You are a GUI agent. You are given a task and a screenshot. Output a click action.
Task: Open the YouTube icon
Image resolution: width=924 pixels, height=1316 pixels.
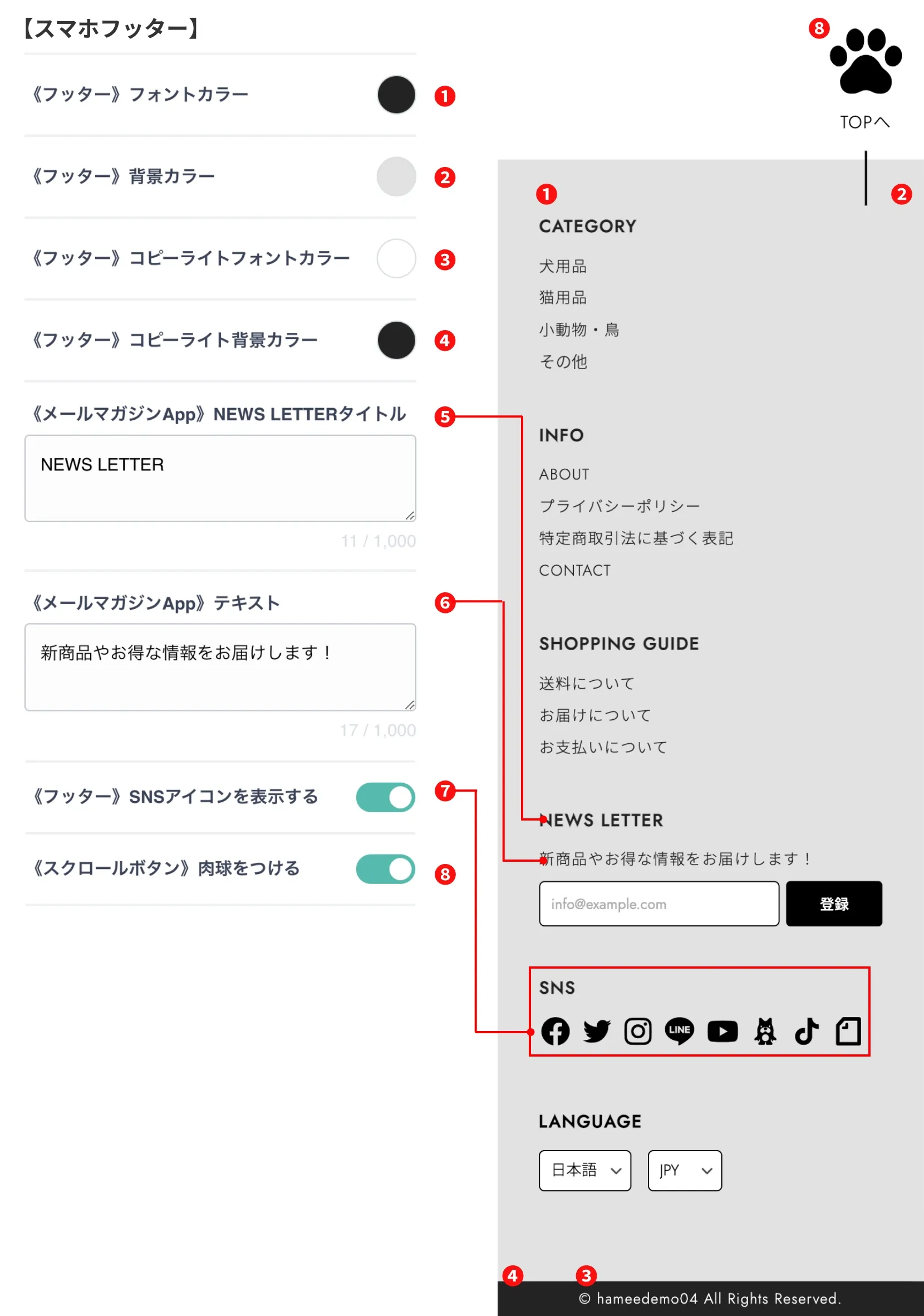tap(723, 1031)
